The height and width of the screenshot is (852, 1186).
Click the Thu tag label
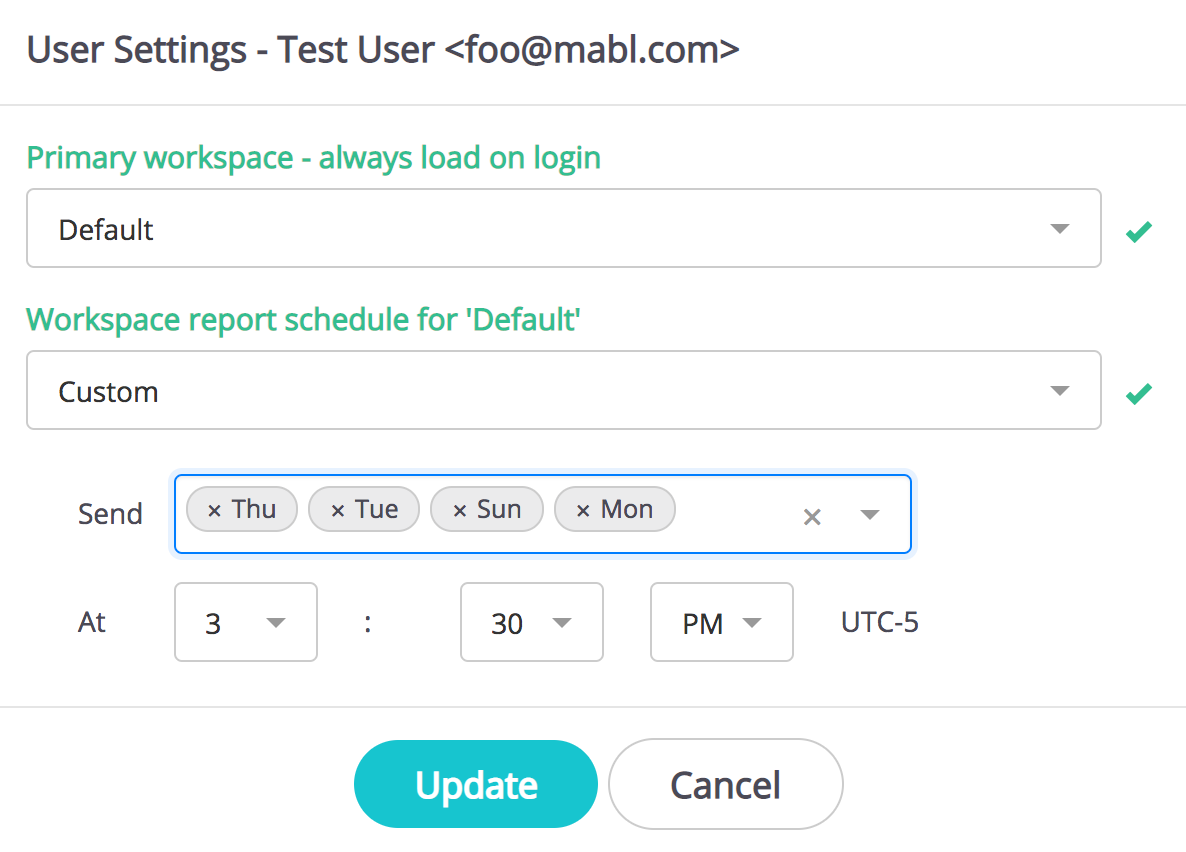tap(254, 510)
